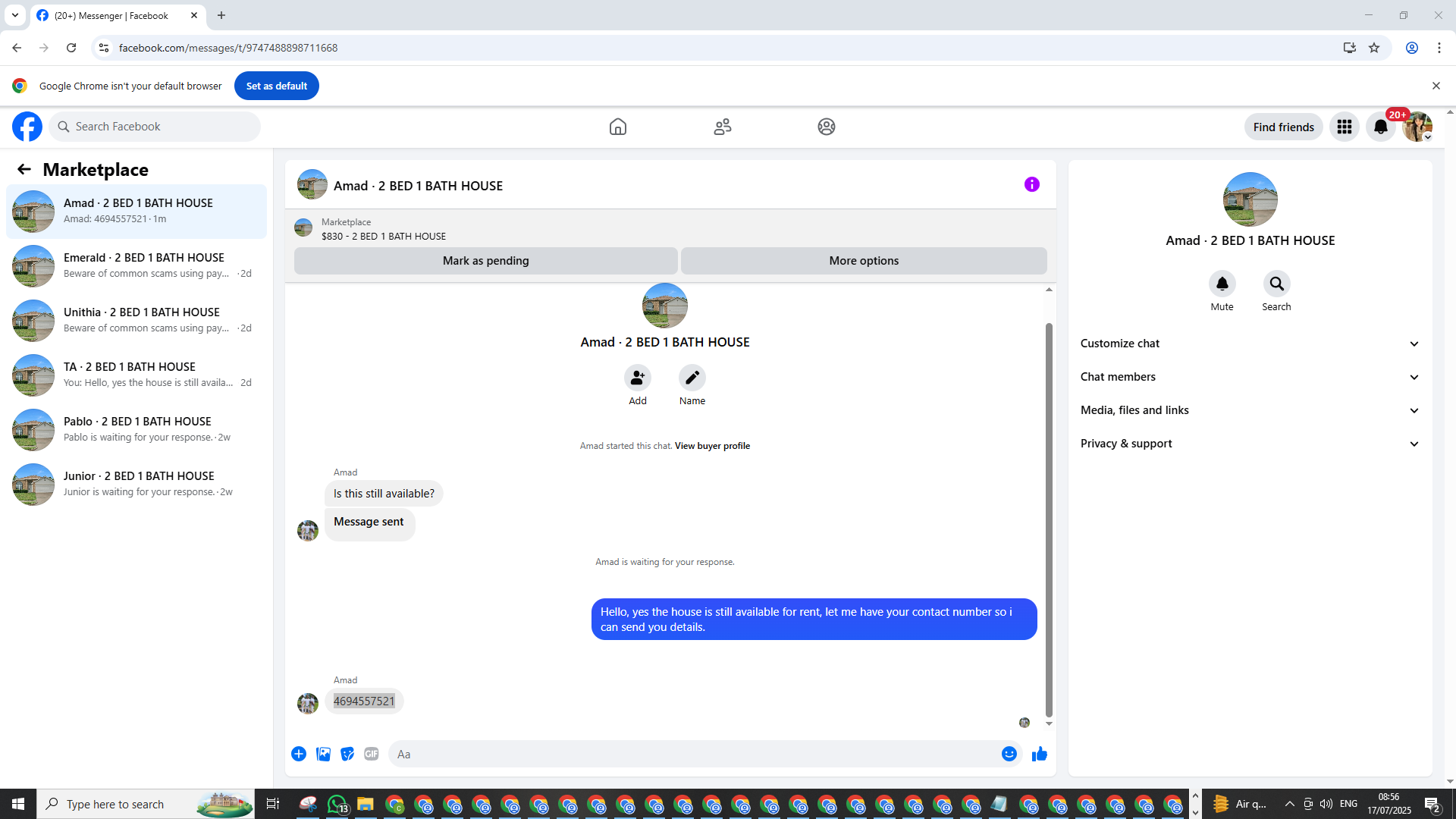Attach a photo using the image icon
The width and height of the screenshot is (1456, 819).
[x=323, y=754]
